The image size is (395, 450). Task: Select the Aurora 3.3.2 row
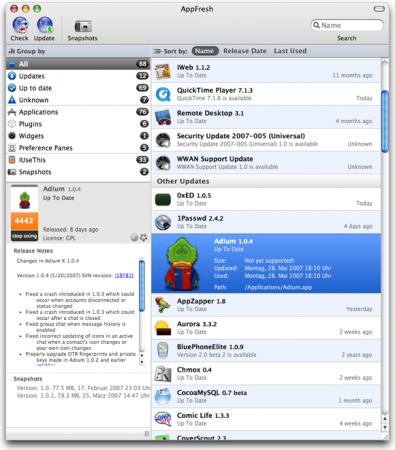pos(266,328)
